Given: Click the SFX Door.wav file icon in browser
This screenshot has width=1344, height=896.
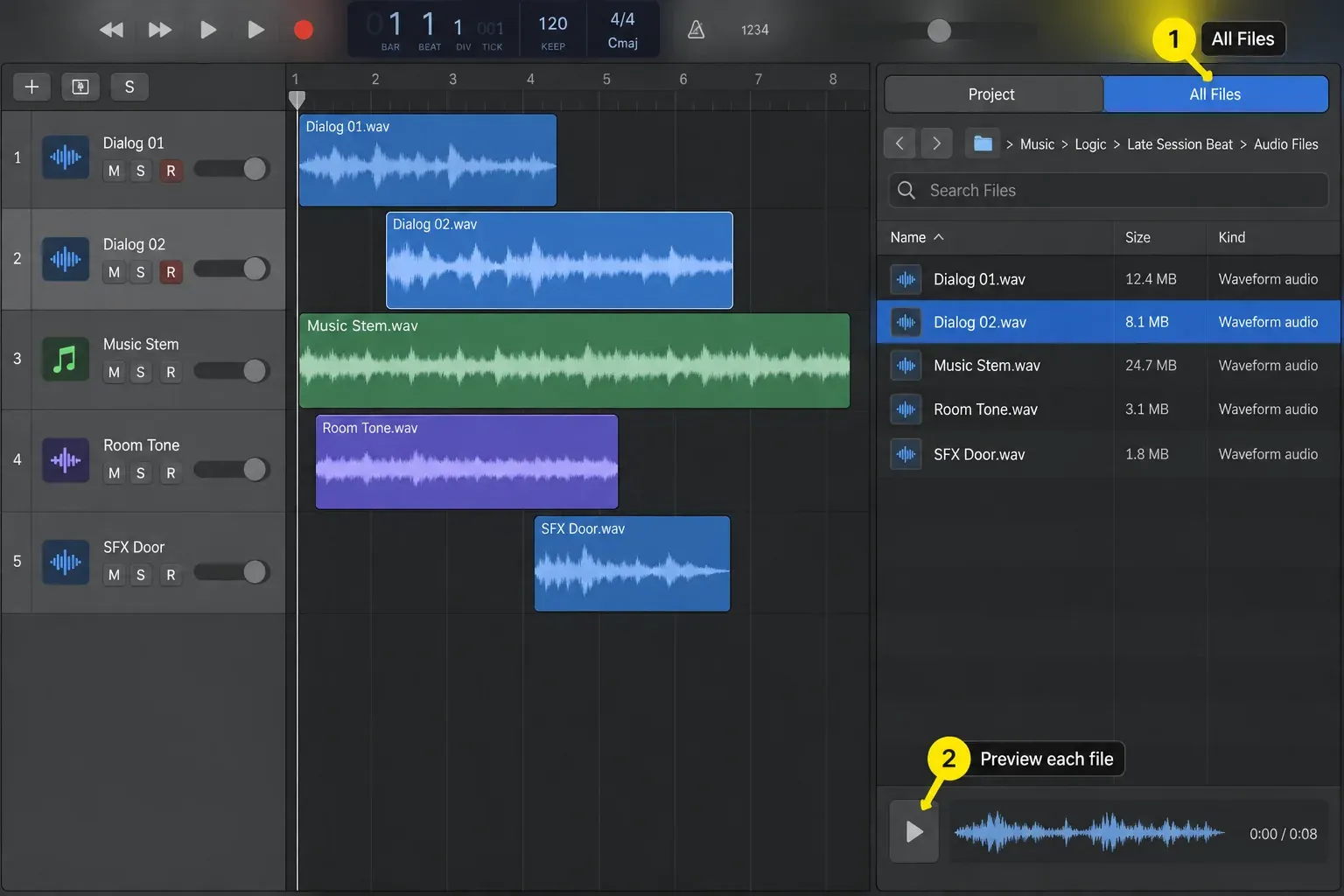Looking at the screenshot, I should tap(906, 454).
